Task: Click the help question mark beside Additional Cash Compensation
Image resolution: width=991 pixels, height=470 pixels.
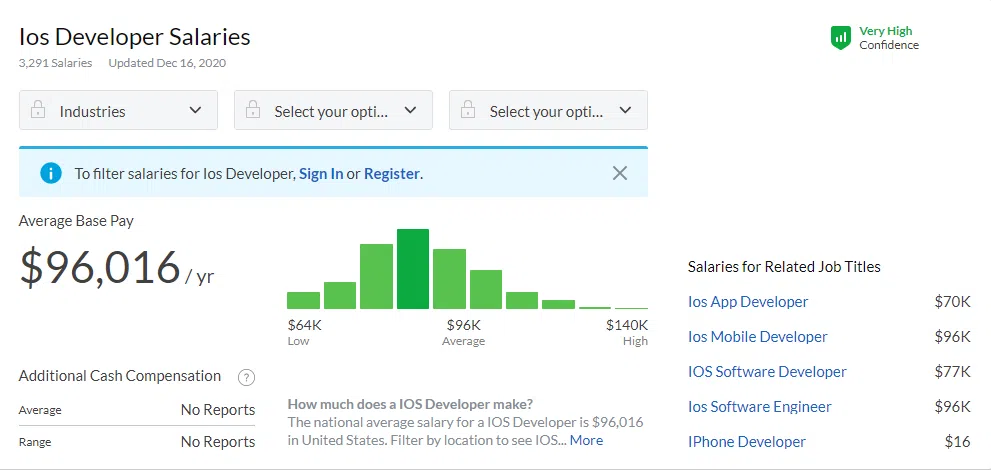Action: pyautogui.click(x=246, y=378)
